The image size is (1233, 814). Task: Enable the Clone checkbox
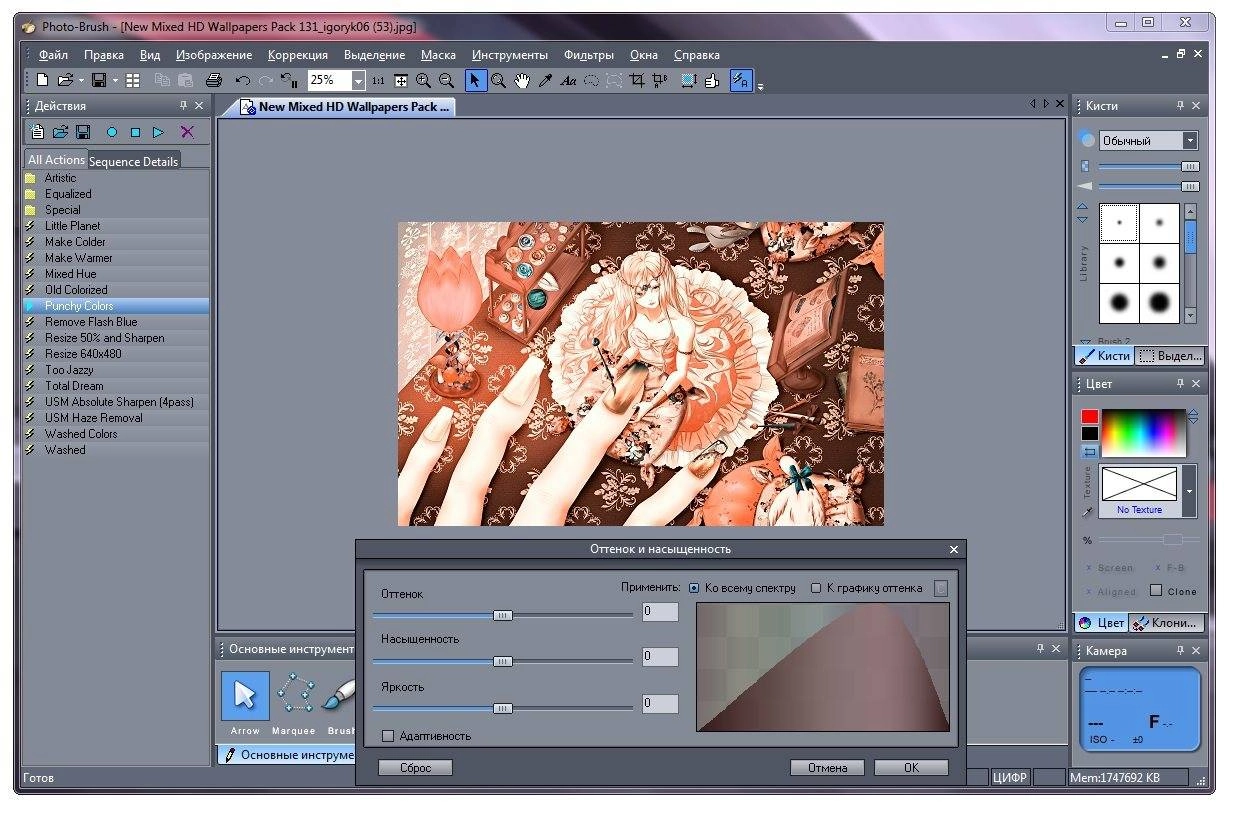(1156, 591)
